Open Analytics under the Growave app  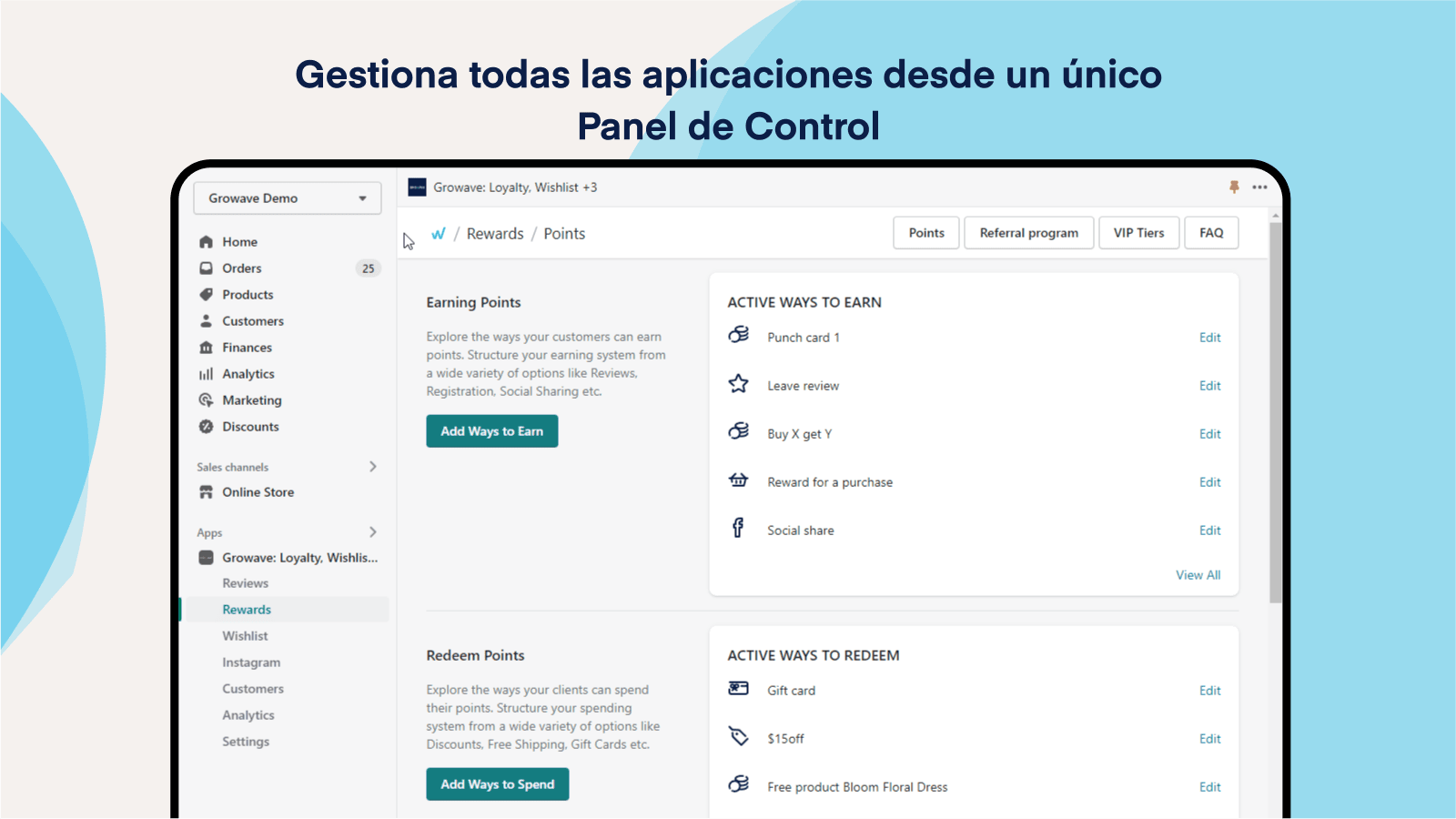[x=248, y=715]
